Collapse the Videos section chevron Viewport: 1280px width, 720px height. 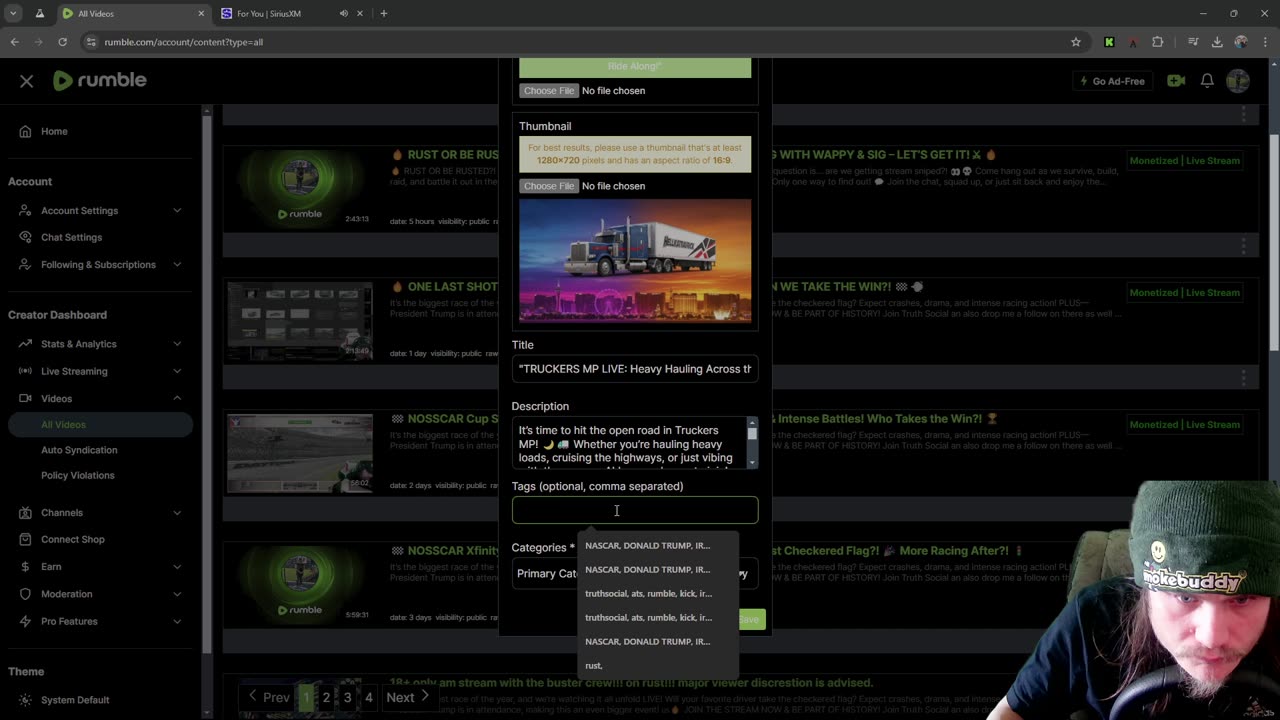tap(177, 398)
